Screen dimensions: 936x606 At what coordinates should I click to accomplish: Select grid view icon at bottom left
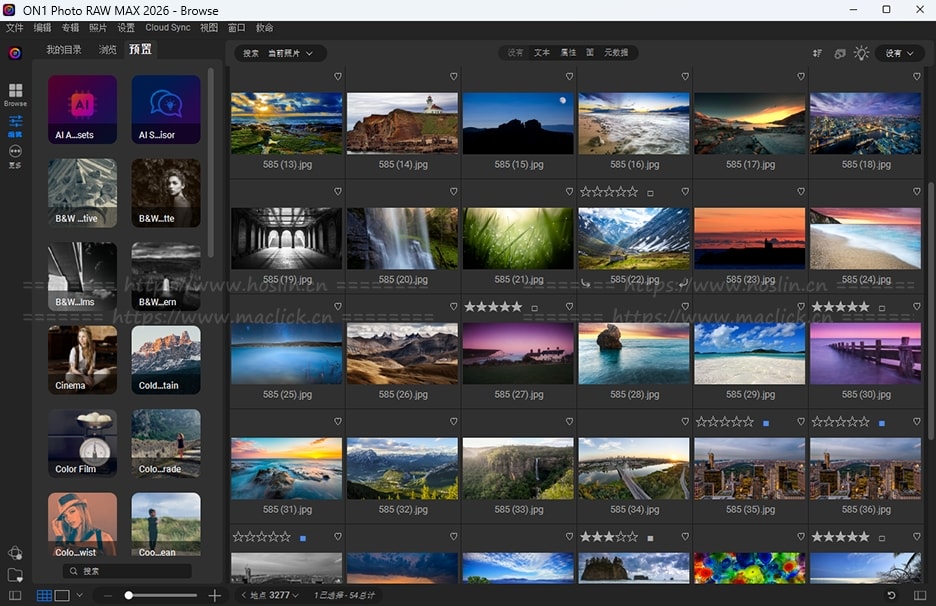click(x=44, y=595)
